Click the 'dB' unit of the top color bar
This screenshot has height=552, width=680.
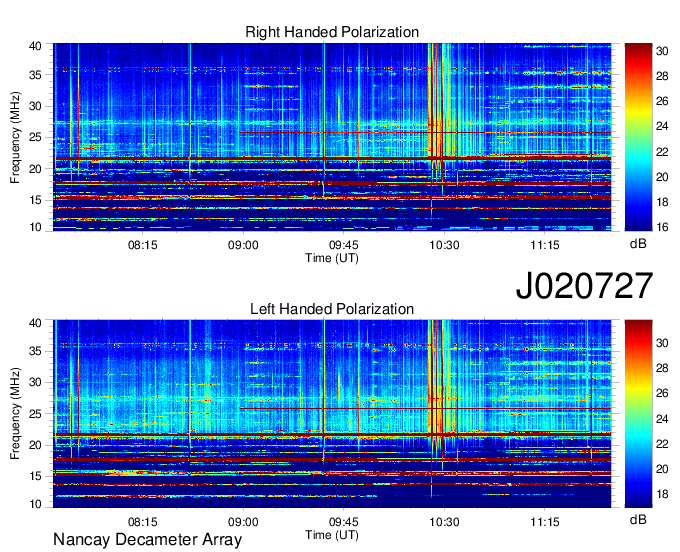coord(638,244)
